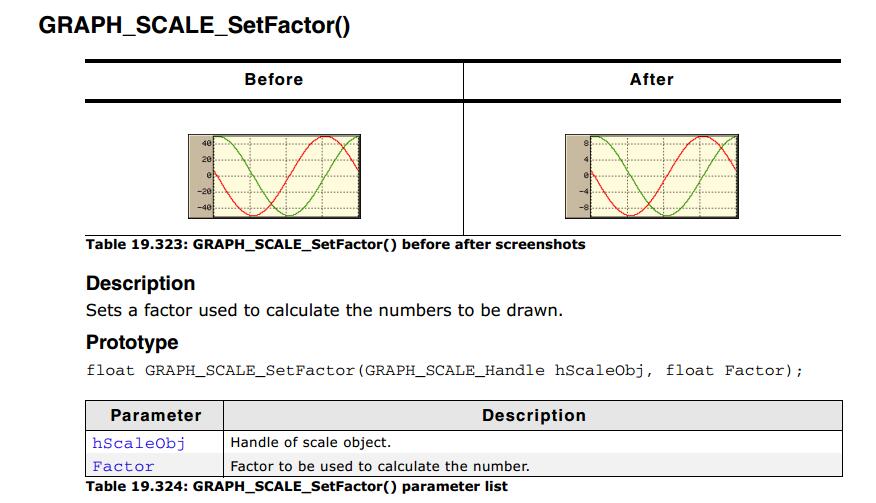Click the Prototype section heading
Screen dimensions: 876x503
(x=132, y=342)
